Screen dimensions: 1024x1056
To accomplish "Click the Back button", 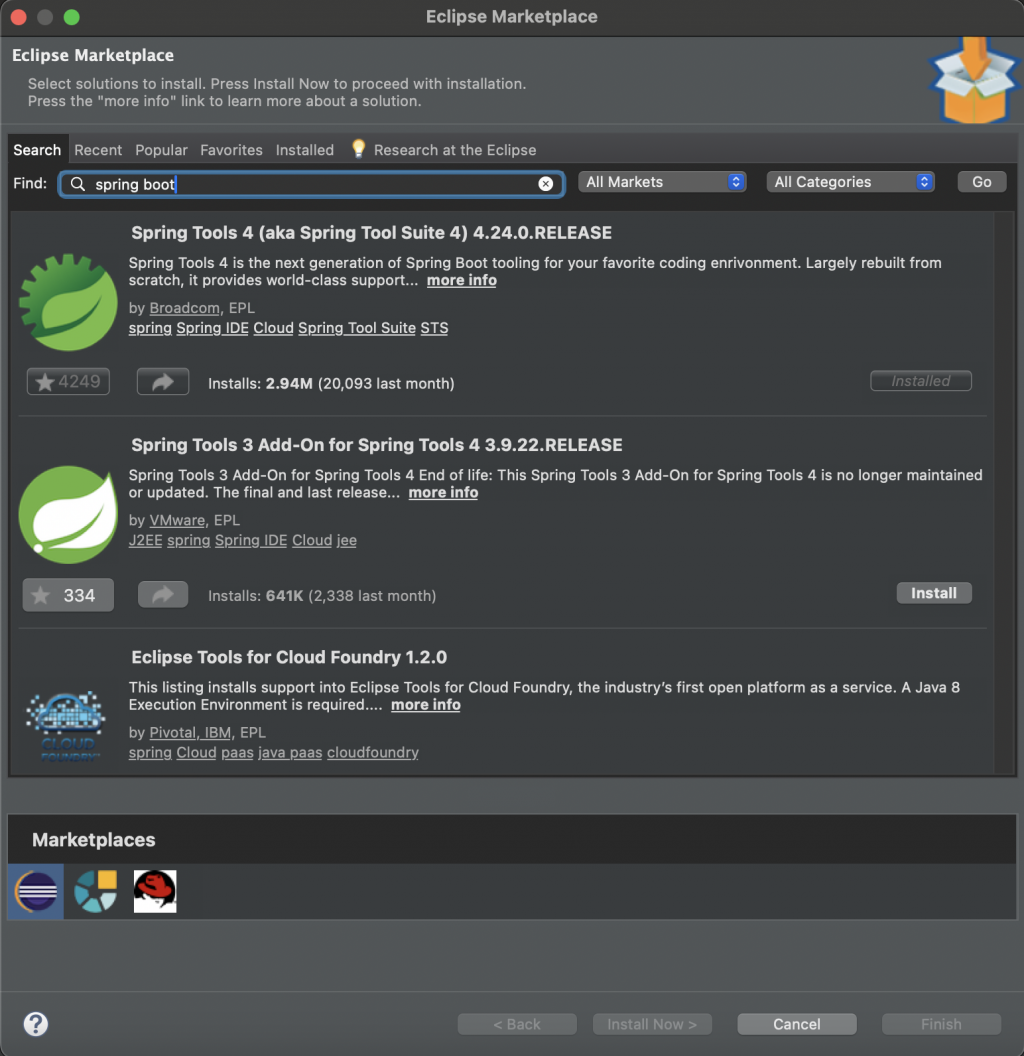I will click(517, 1024).
